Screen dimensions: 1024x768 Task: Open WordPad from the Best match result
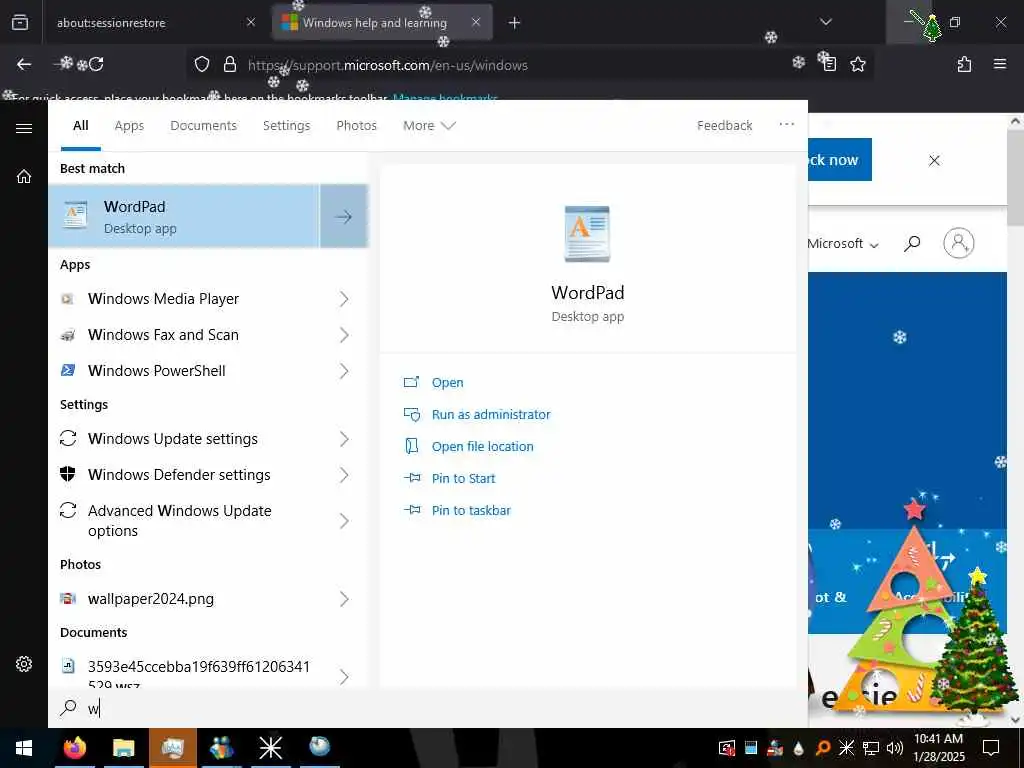tap(184, 216)
